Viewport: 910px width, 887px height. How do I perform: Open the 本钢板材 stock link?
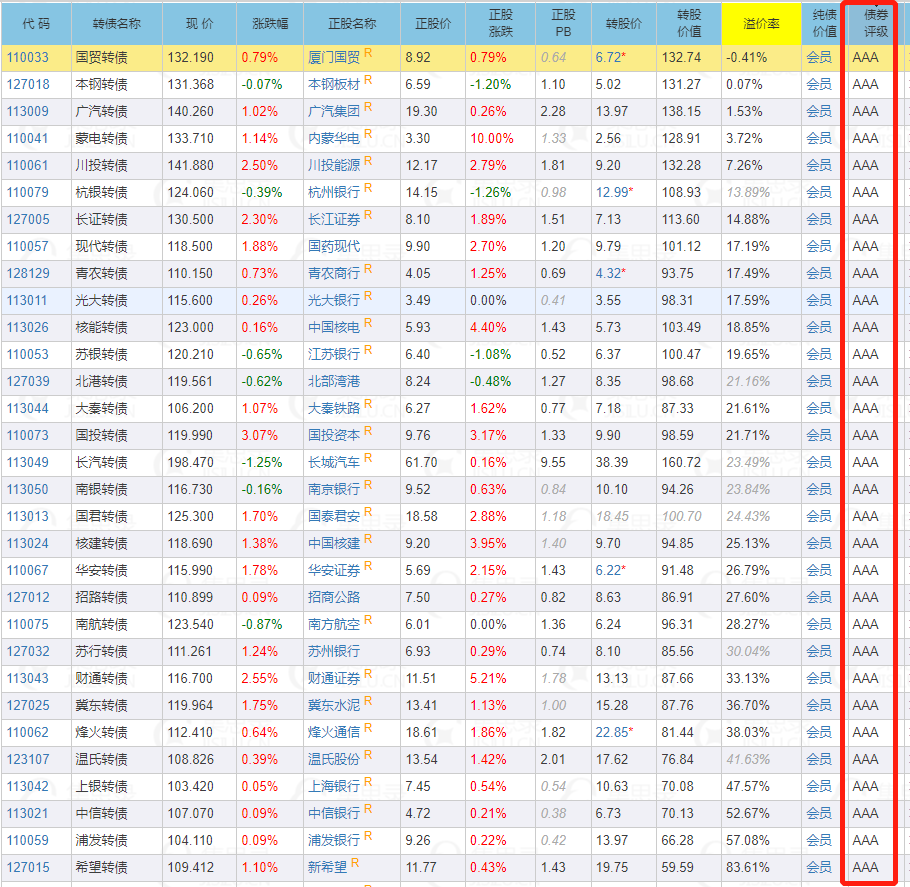[334, 85]
